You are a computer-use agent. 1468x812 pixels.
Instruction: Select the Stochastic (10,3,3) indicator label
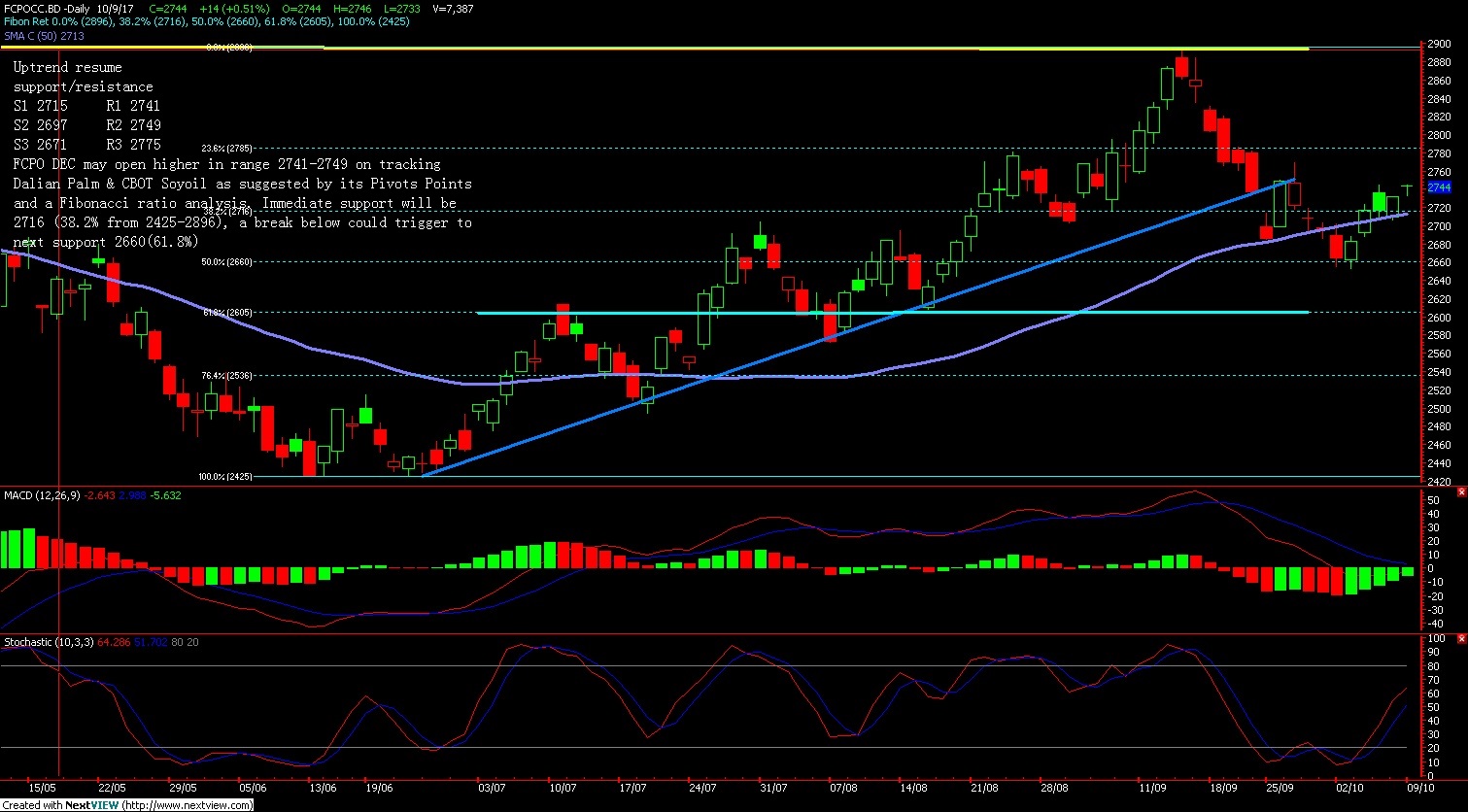coord(48,643)
